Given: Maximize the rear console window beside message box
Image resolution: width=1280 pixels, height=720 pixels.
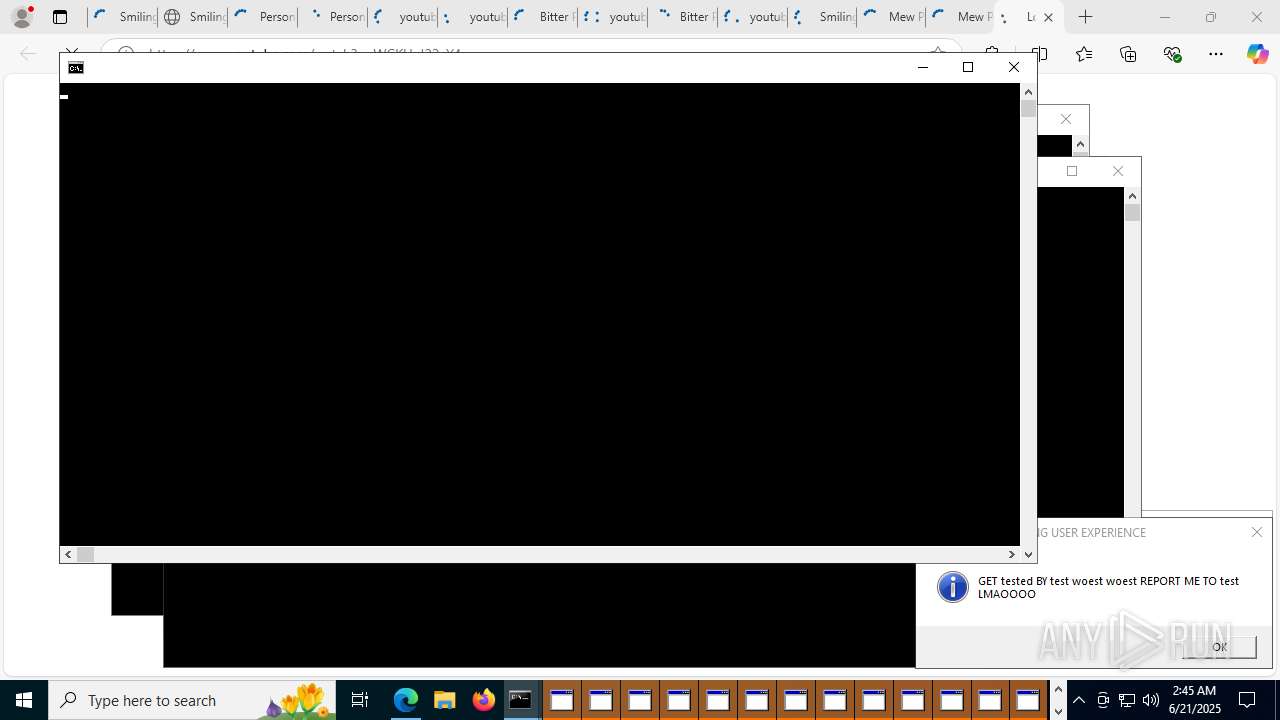Looking at the screenshot, I should (x=1072, y=171).
